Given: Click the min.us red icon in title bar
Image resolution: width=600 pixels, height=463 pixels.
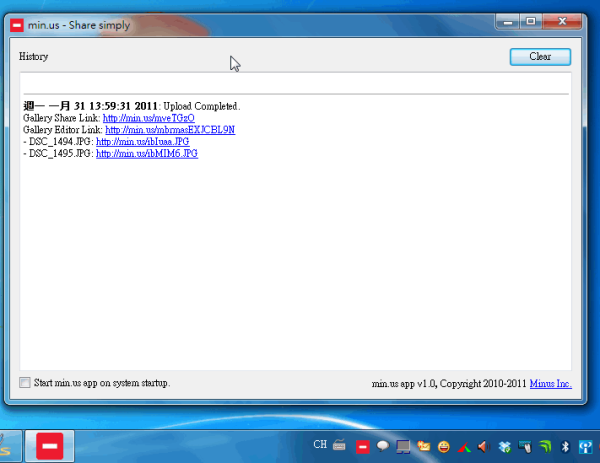Looking at the screenshot, I should pyautogui.click(x=17, y=25).
